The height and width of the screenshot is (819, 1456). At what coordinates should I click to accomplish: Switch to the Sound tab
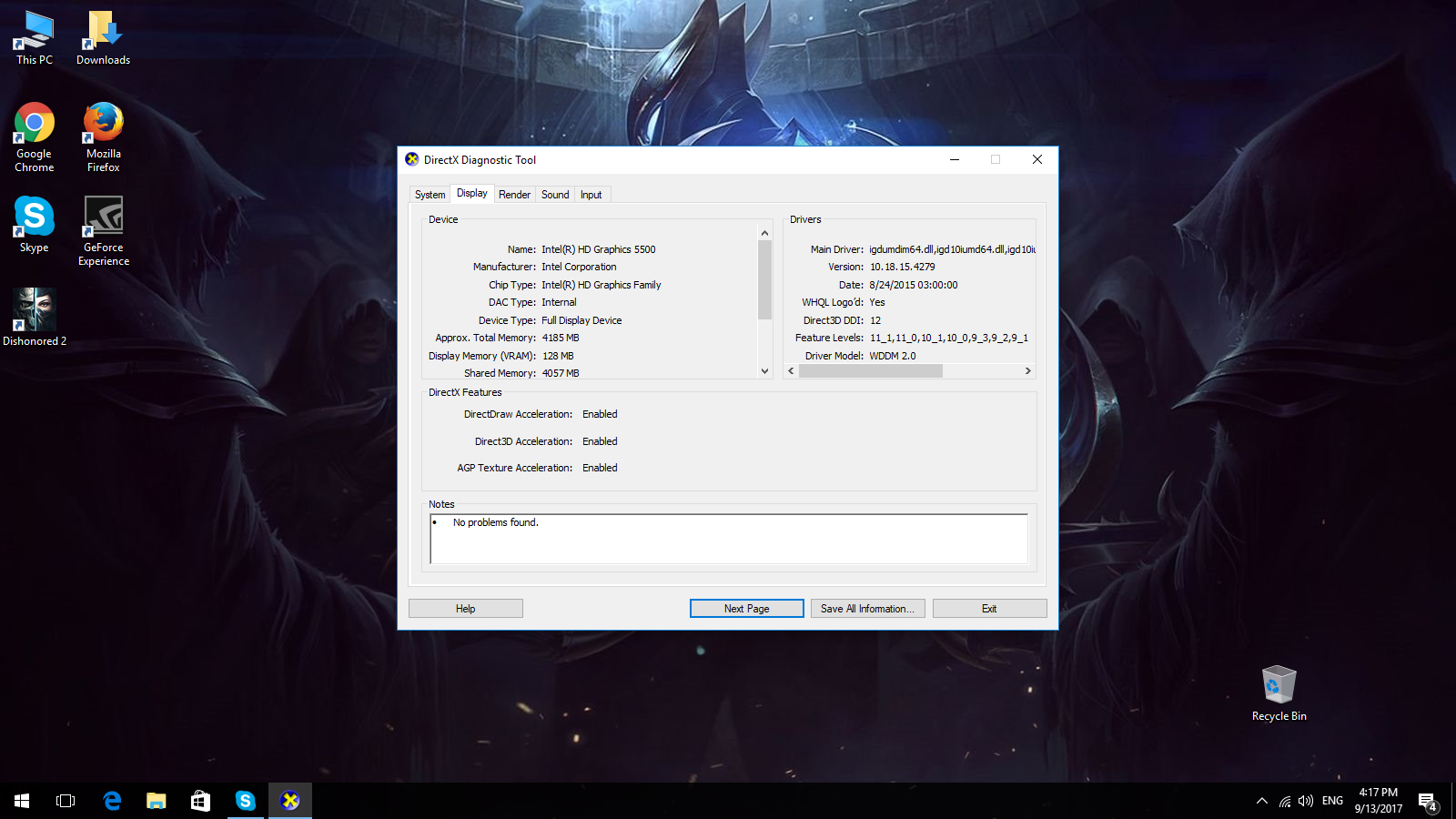[x=555, y=195]
